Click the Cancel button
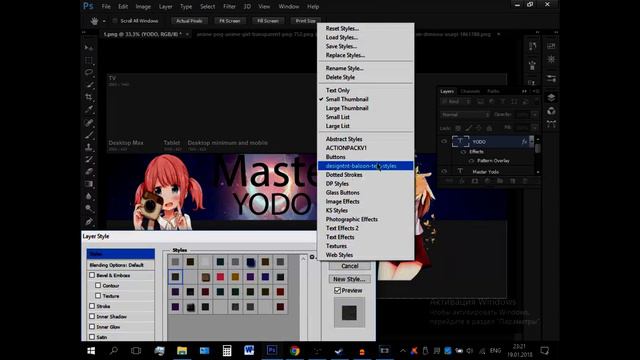Image resolution: width=640 pixels, height=360 pixels. click(x=350, y=266)
